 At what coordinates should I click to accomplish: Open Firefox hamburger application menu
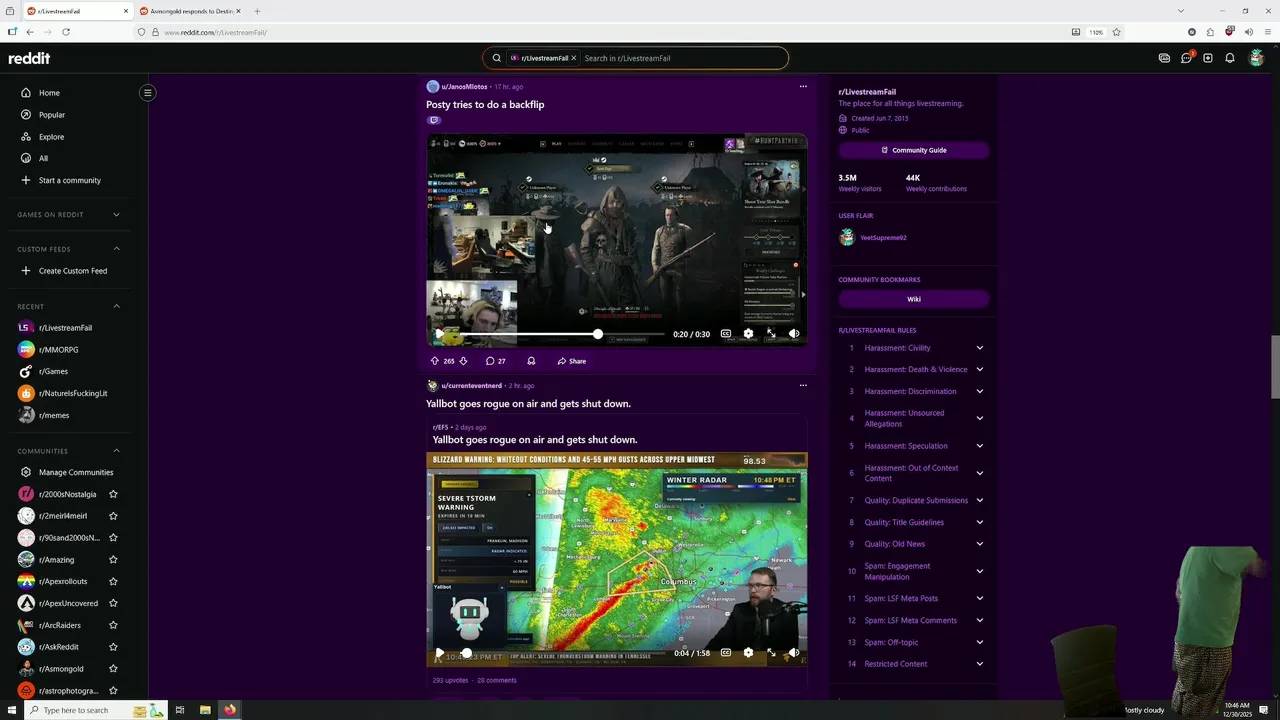[x=1266, y=32]
